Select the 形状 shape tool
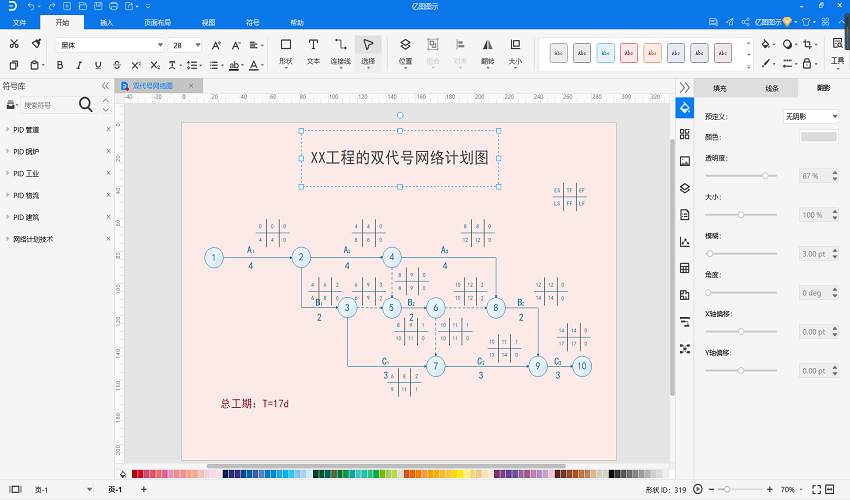Viewport: 850px width, 500px height. tap(286, 52)
